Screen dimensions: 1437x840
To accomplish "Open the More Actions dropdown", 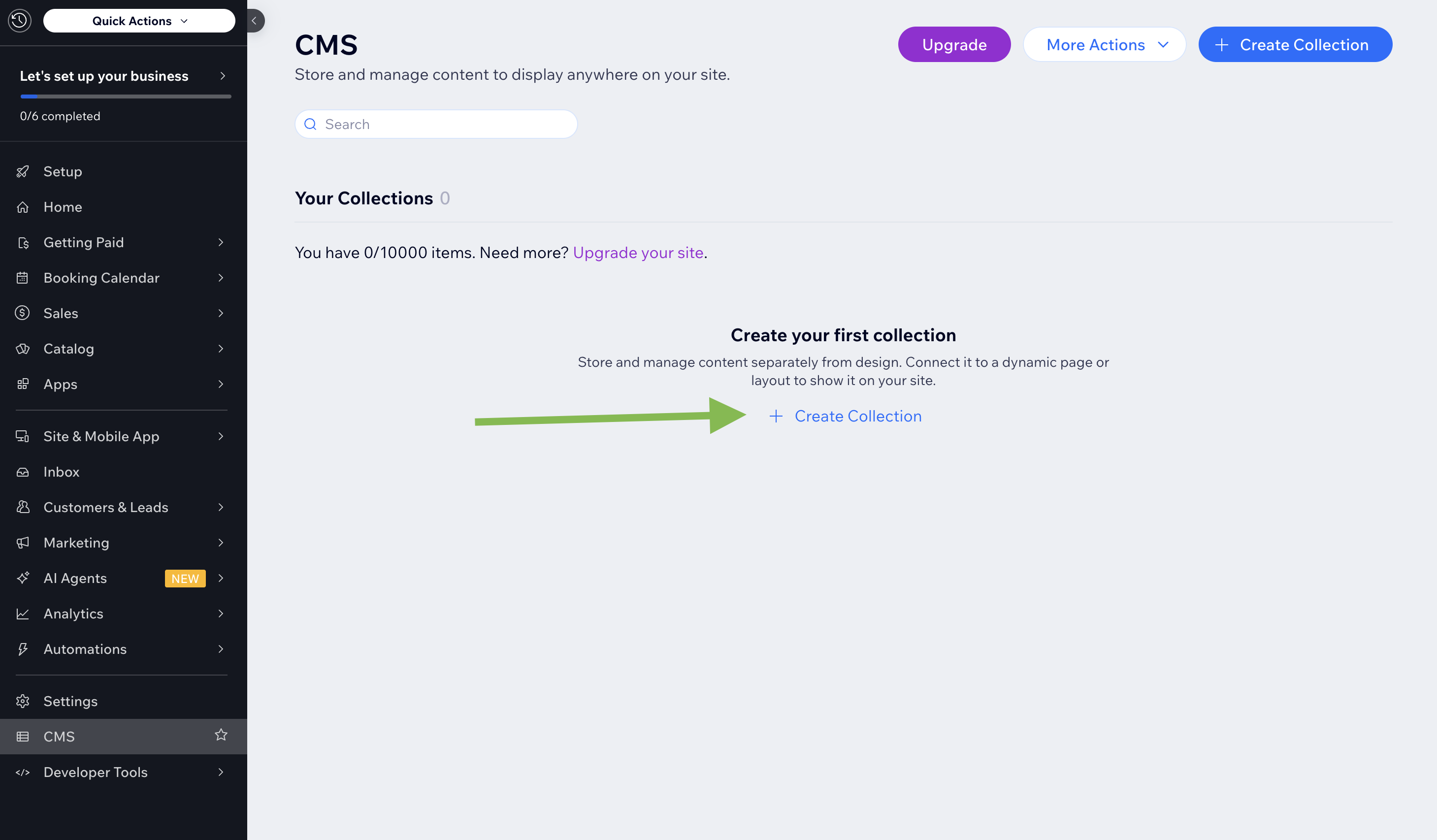I will pos(1104,44).
